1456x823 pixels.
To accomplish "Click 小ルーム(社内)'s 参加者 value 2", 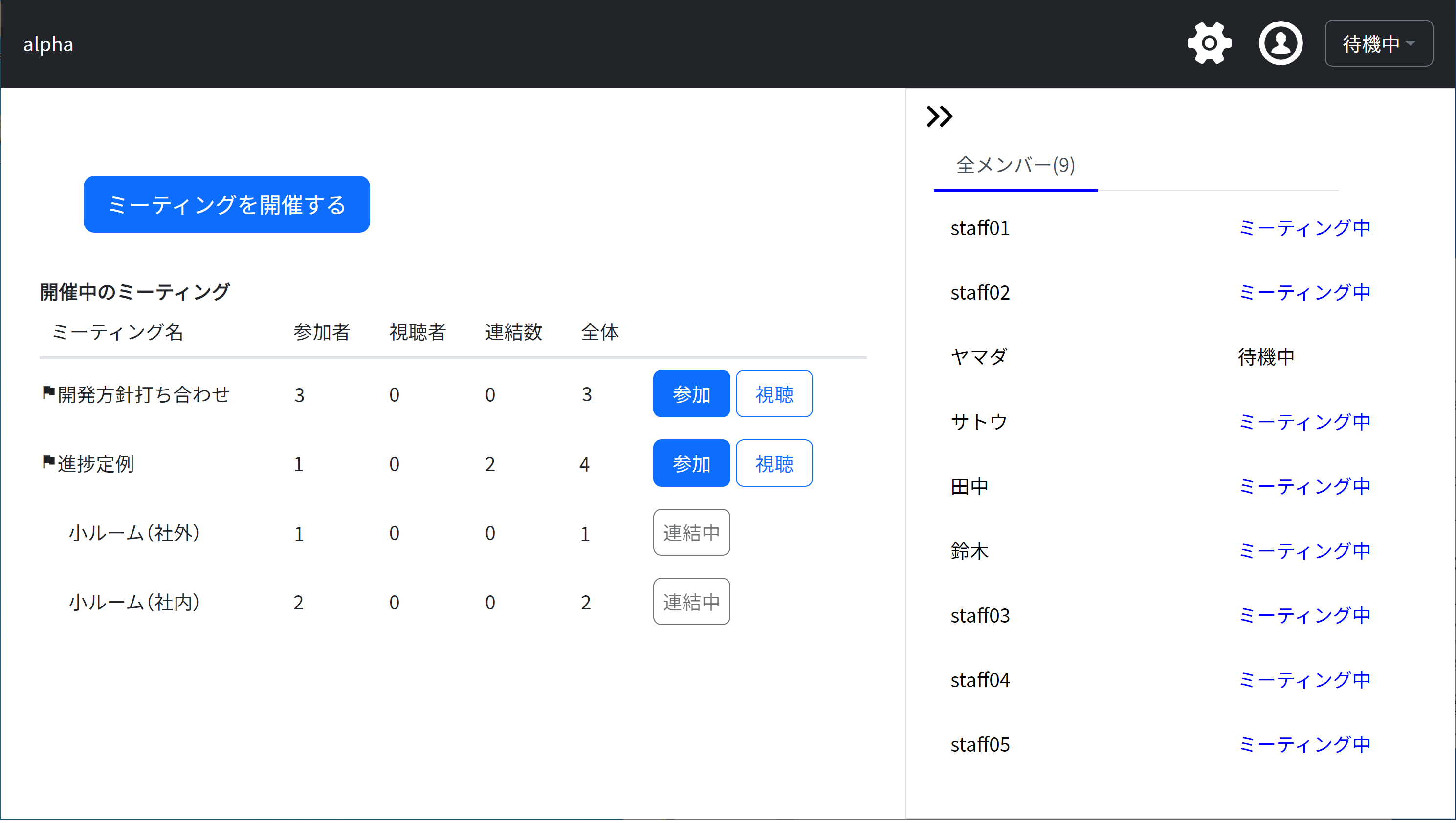I will click(299, 603).
